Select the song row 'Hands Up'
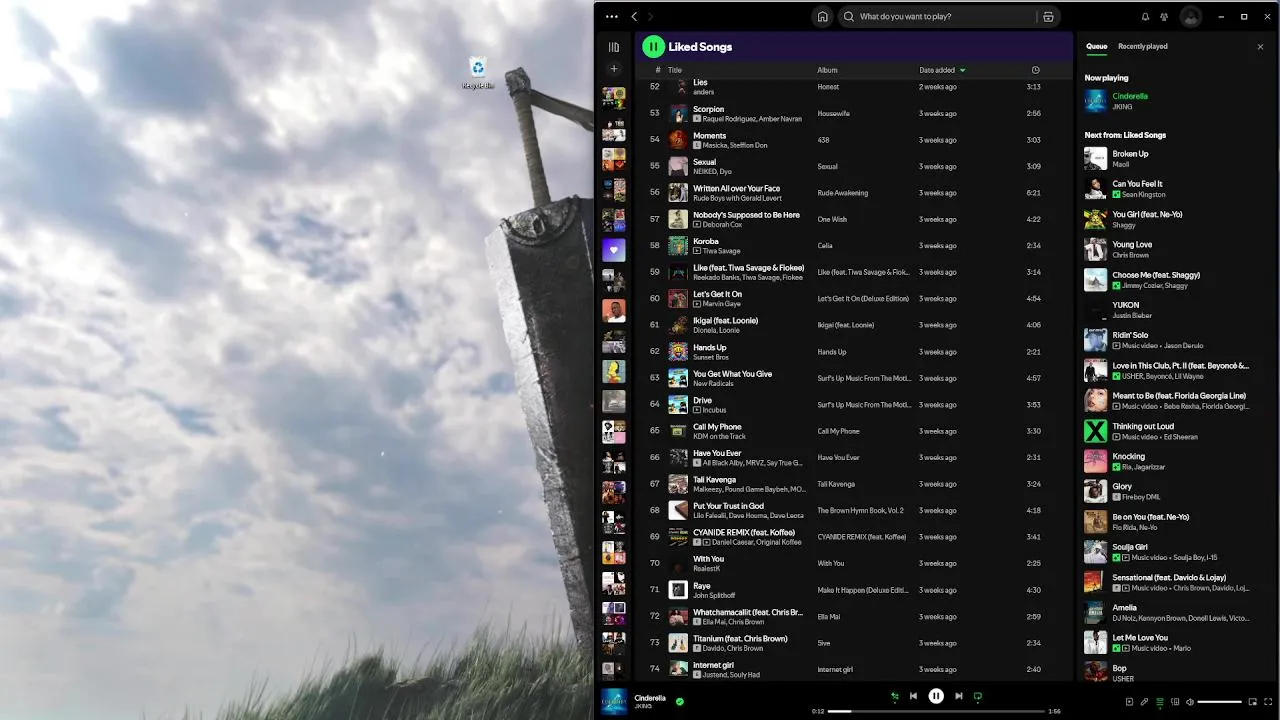The height and width of the screenshot is (720, 1280). pyautogui.click(x=854, y=352)
